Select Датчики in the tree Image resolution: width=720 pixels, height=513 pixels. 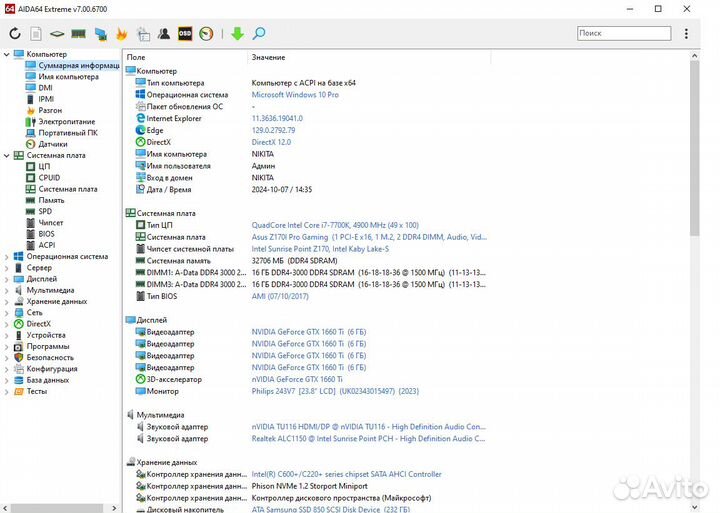pos(53,144)
